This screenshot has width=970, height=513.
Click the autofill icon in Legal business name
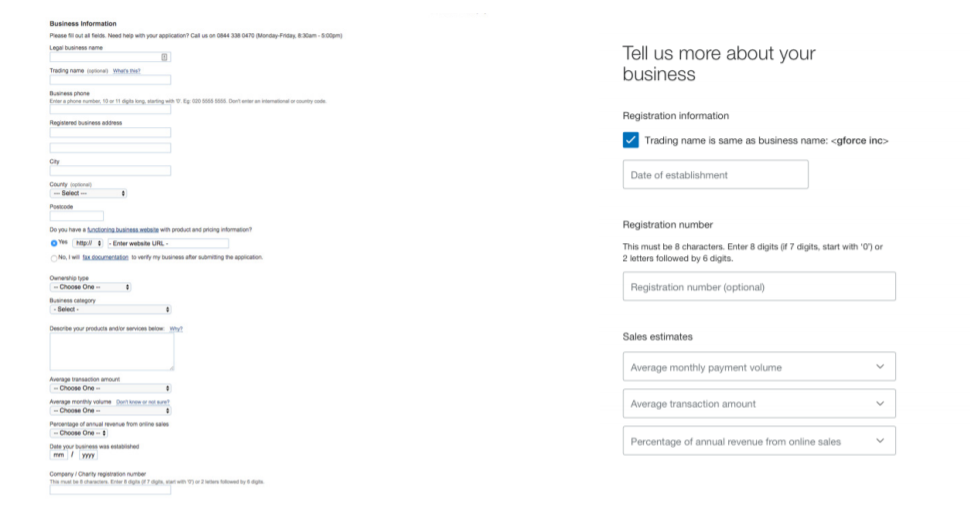click(165, 57)
